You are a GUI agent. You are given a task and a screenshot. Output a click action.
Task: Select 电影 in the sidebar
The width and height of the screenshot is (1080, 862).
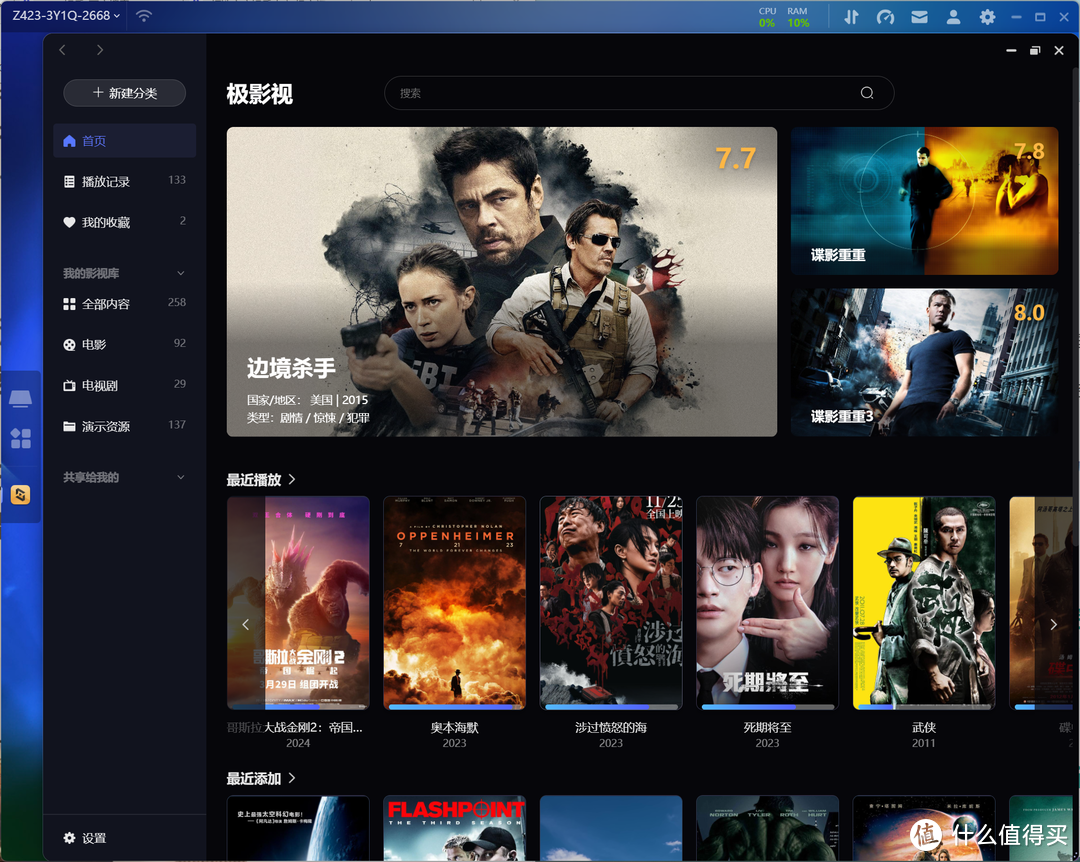pyautogui.click(x=94, y=345)
